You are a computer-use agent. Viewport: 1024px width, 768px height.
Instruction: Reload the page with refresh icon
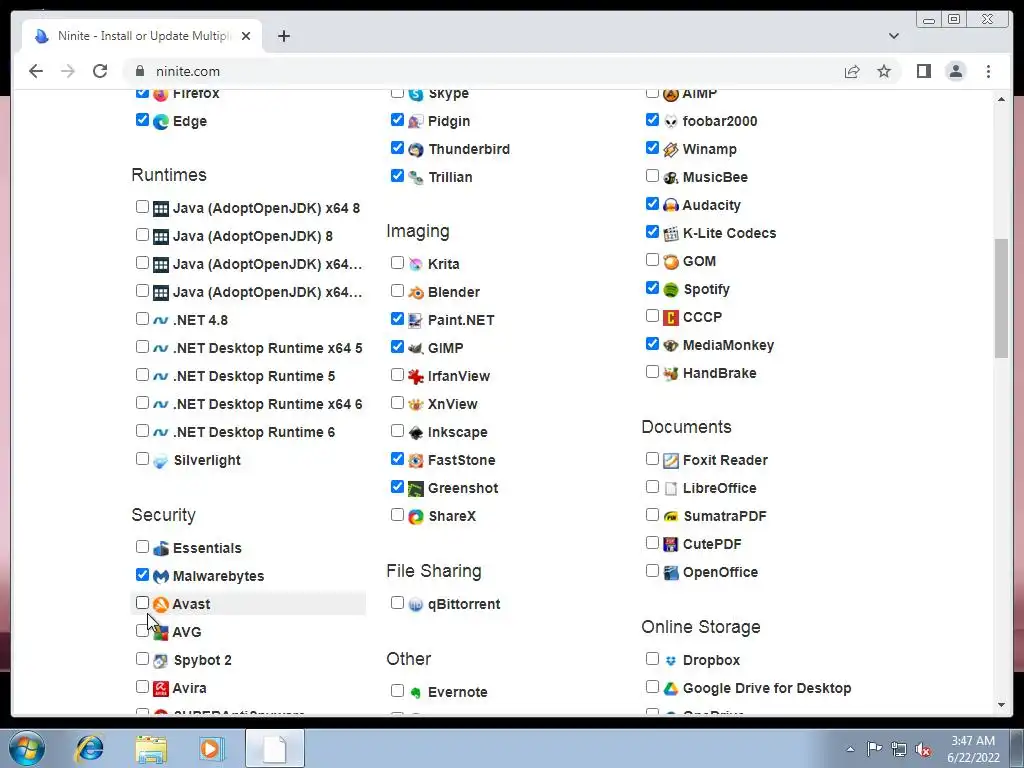point(100,71)
